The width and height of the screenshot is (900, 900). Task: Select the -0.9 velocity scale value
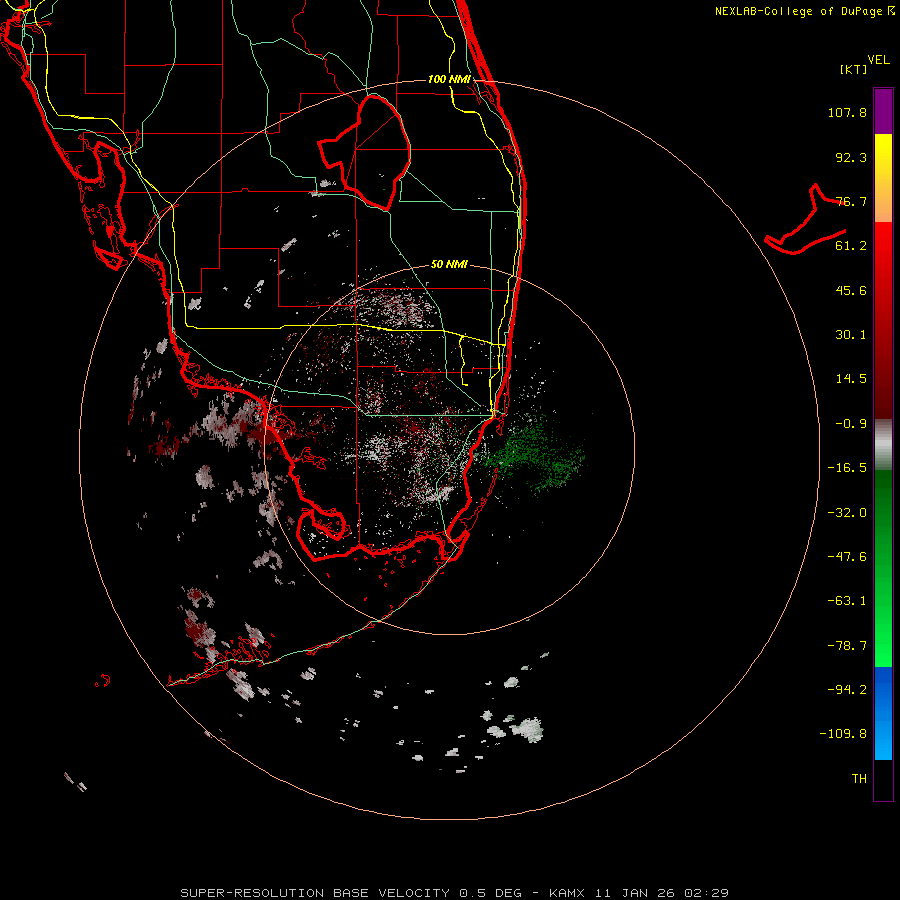click(851, 424)
